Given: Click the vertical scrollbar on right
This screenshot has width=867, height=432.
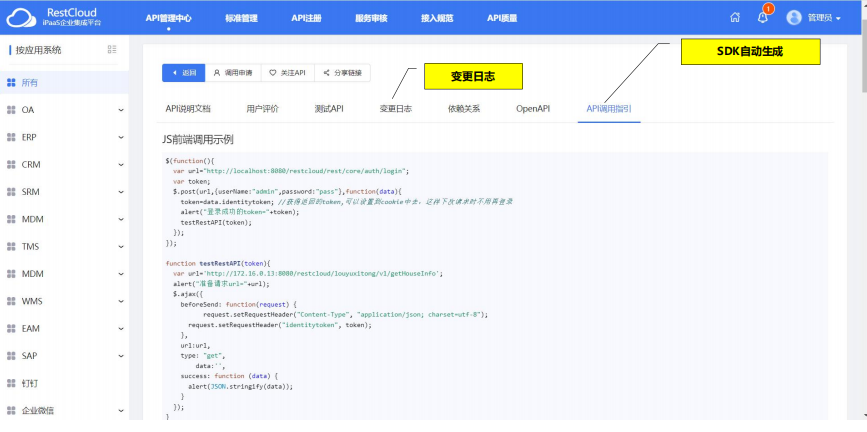Looking at the screenshot, I should coord(861,200).
